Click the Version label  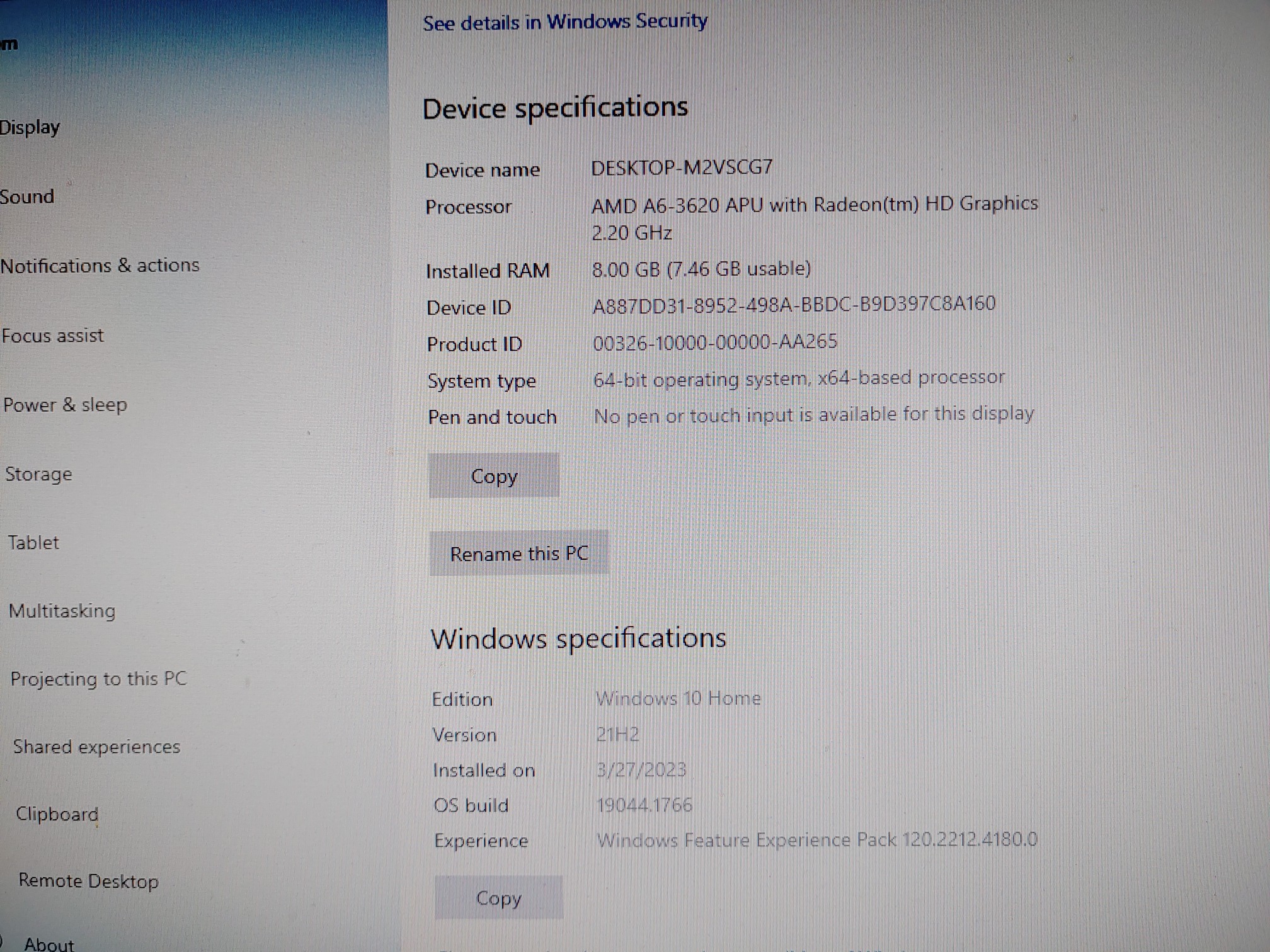[x=465, y=735]
